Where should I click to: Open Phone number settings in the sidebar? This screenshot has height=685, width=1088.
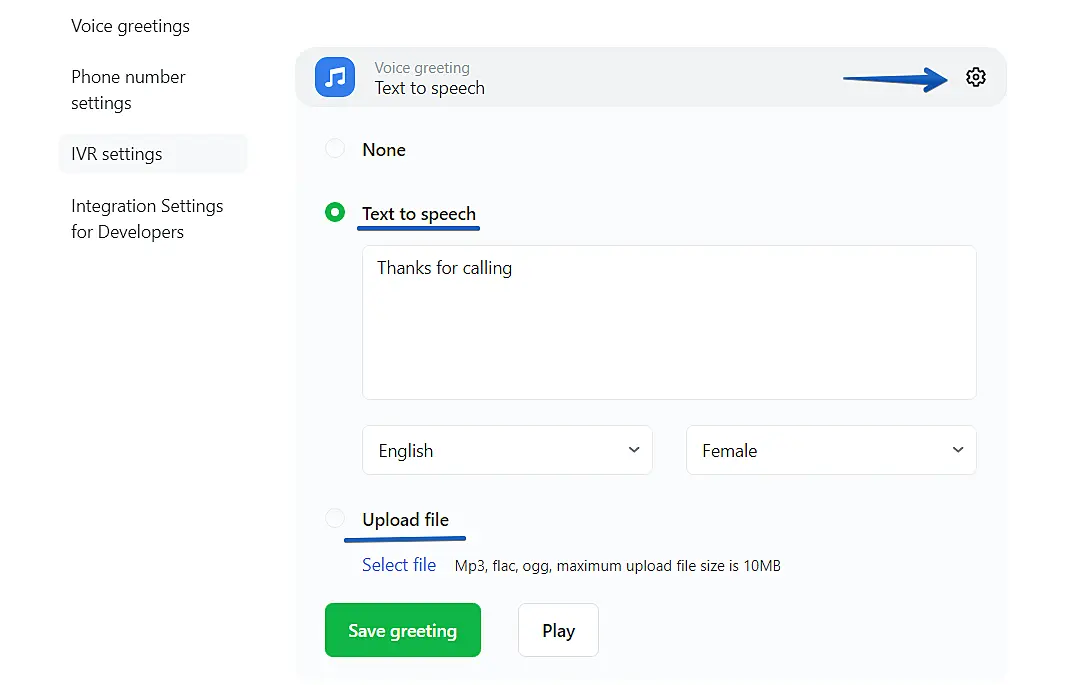pos(128,90)
